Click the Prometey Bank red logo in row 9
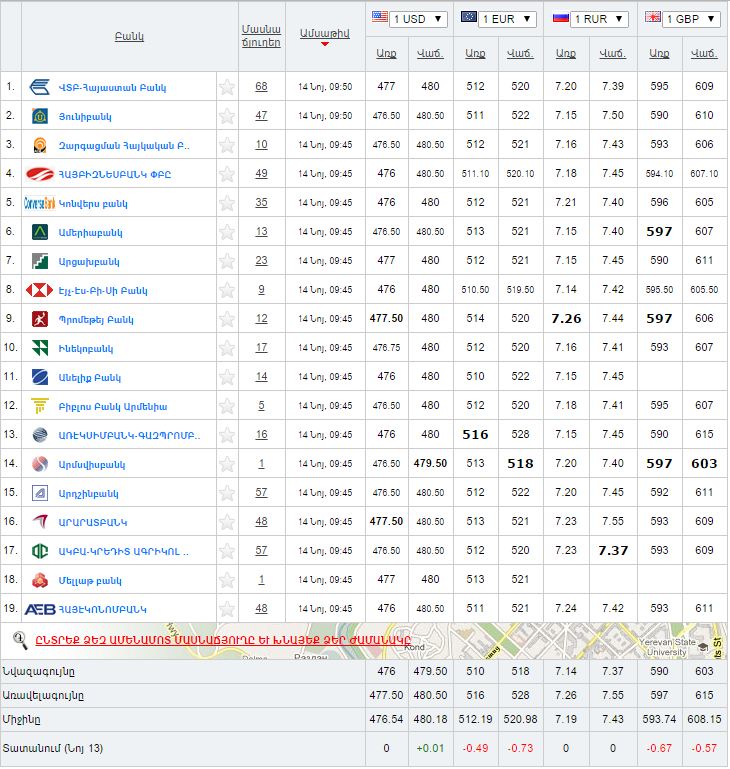This screenshot has width=730, height=769. (x=40, y=320)
